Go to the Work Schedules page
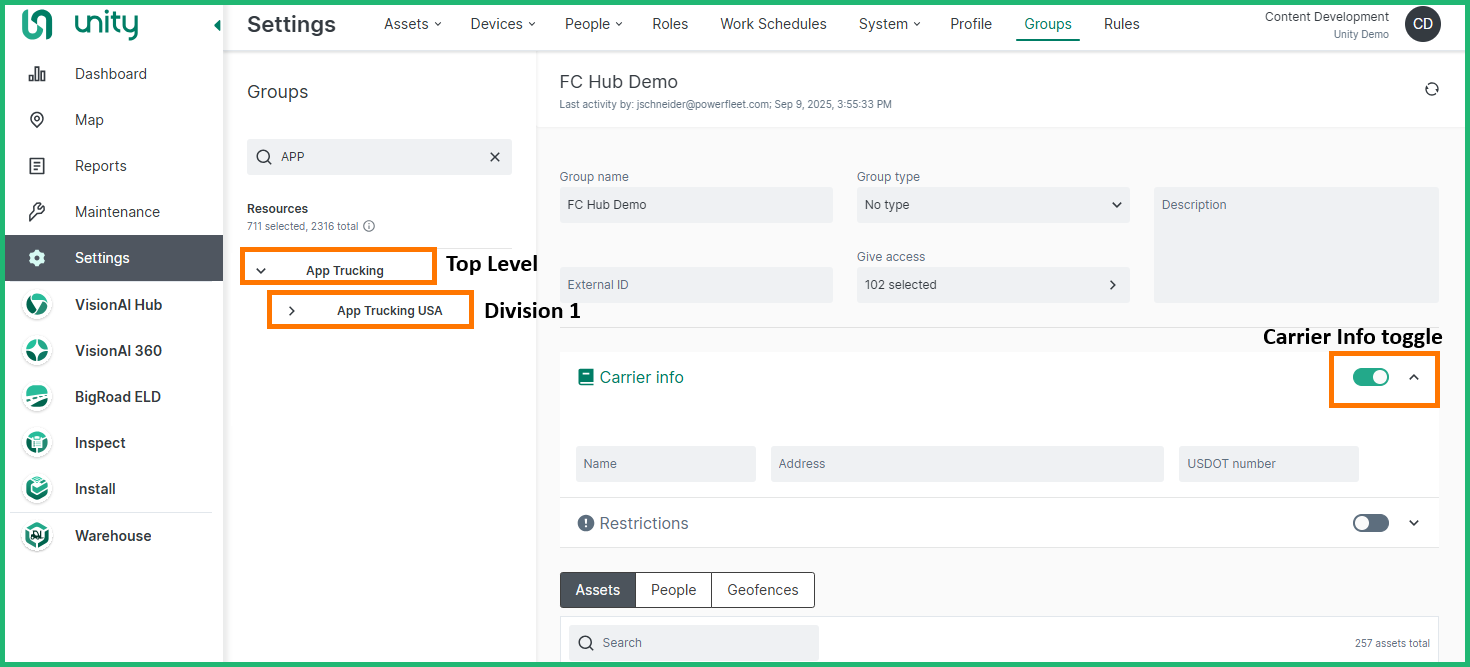The height and width of the screenshot is (667, 1470). [x=773, y=24]
